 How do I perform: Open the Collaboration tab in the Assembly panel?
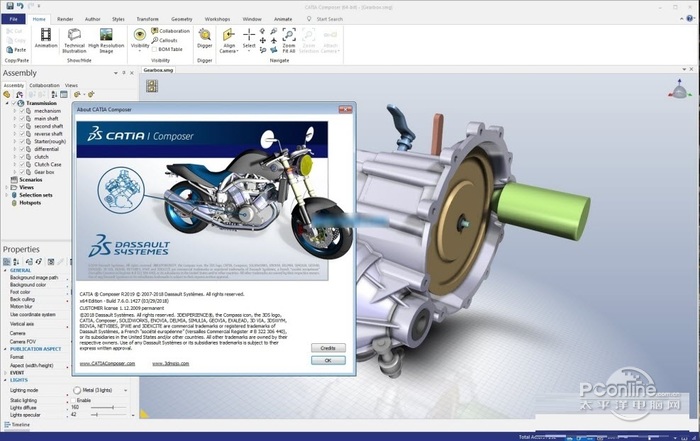[x=43, y=86]
